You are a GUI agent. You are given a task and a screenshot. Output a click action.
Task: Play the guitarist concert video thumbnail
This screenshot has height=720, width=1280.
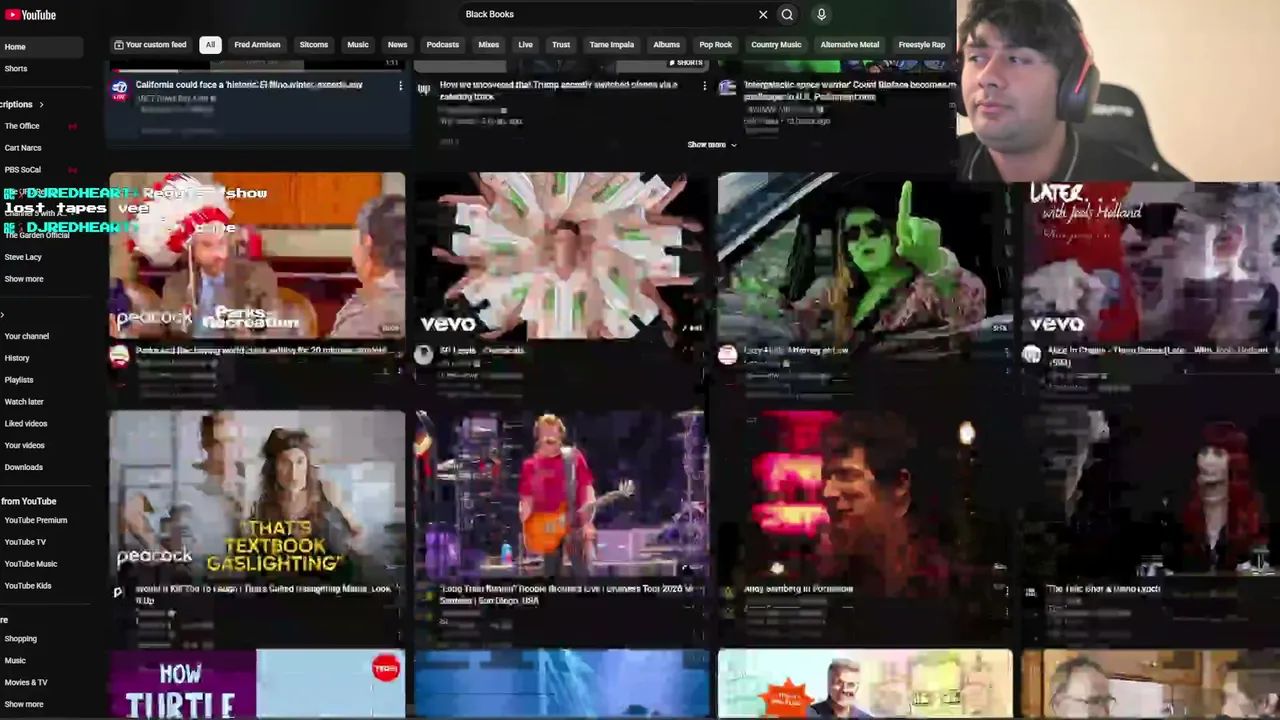point(561,494)
